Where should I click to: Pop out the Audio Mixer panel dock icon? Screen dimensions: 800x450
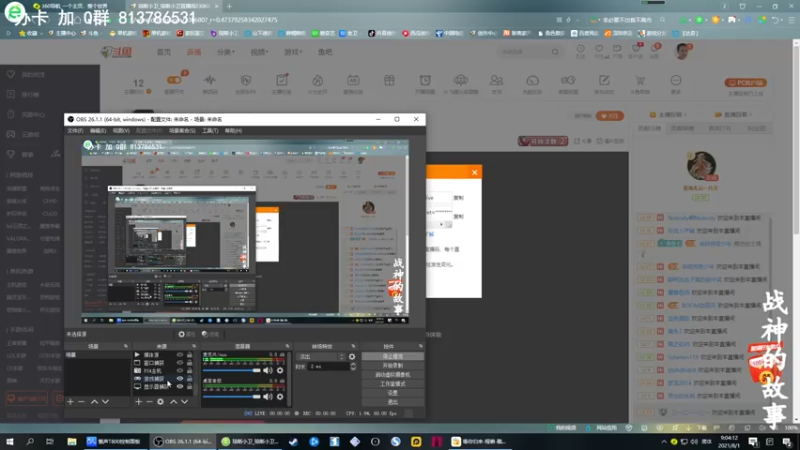tap(287, 346)
